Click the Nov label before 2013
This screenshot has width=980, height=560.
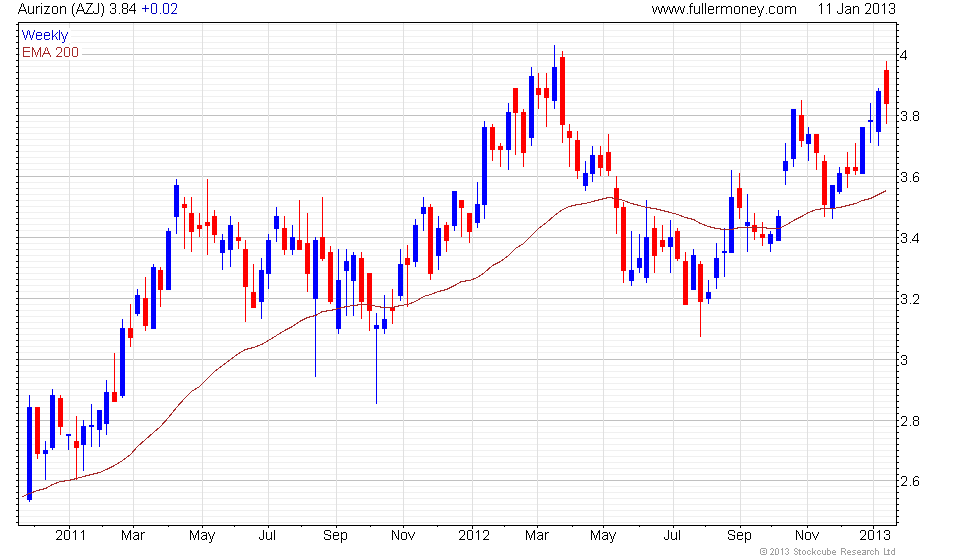pos(807,536)
